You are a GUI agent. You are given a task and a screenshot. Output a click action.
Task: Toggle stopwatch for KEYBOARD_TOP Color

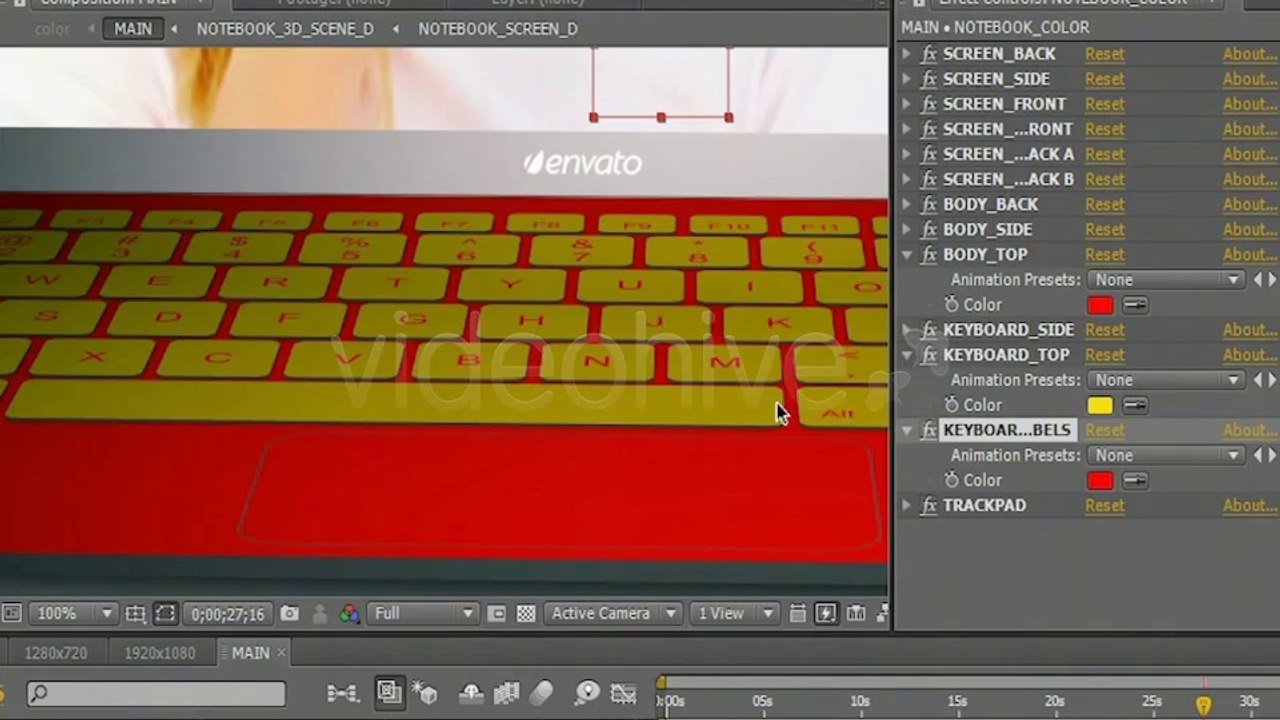tap(952, 405)
